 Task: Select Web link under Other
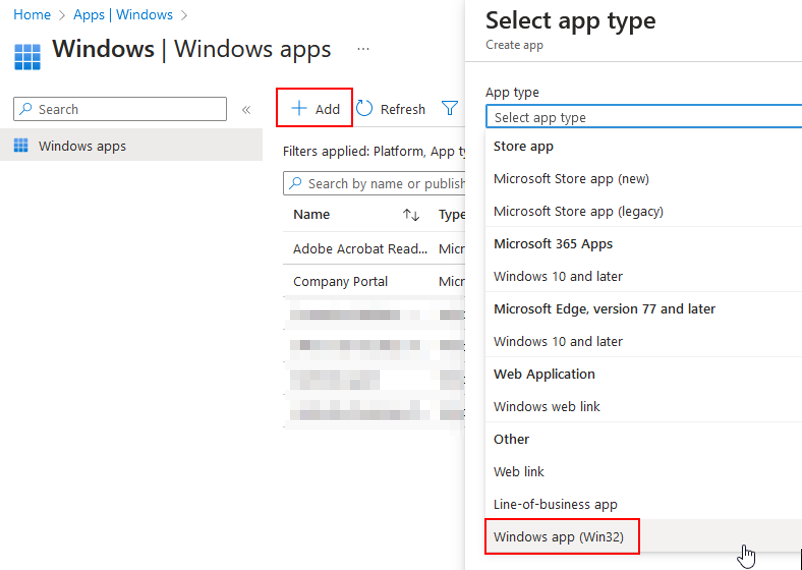519,471
